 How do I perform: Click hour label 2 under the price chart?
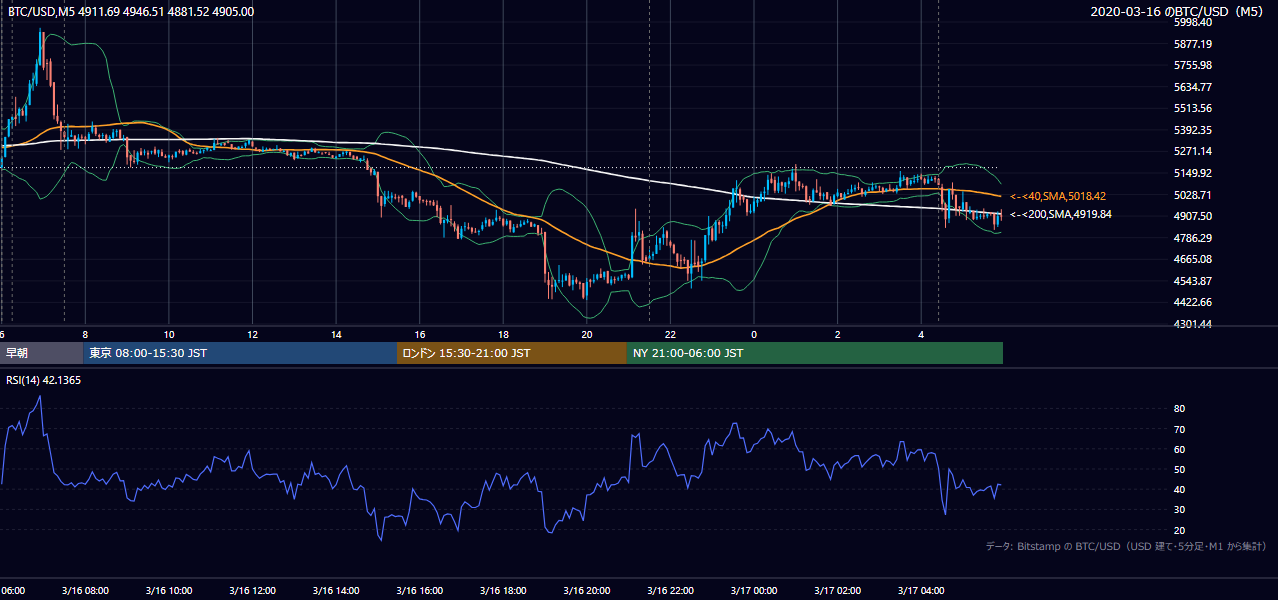click(x=837, y=334)
